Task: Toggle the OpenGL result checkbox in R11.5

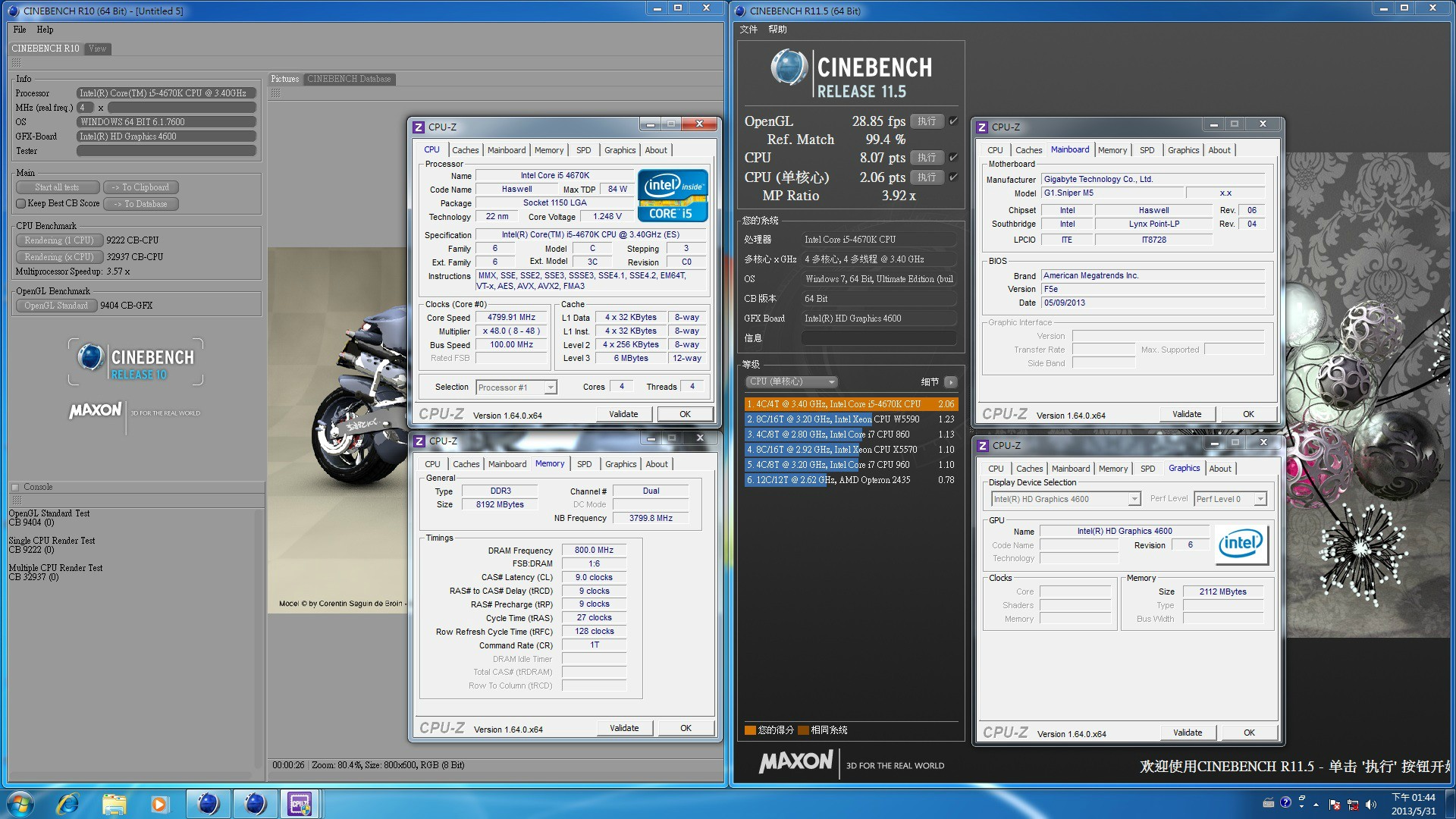Action: [953, 121]
